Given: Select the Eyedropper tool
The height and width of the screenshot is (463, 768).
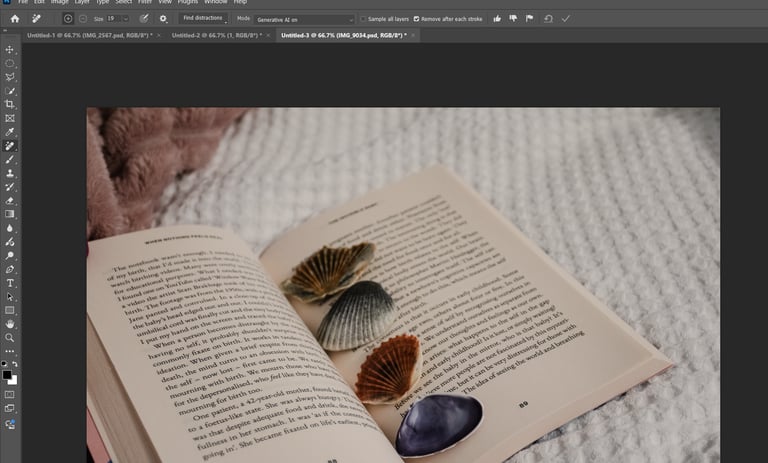Looking at the screenshot, I should tap(9, 132).
